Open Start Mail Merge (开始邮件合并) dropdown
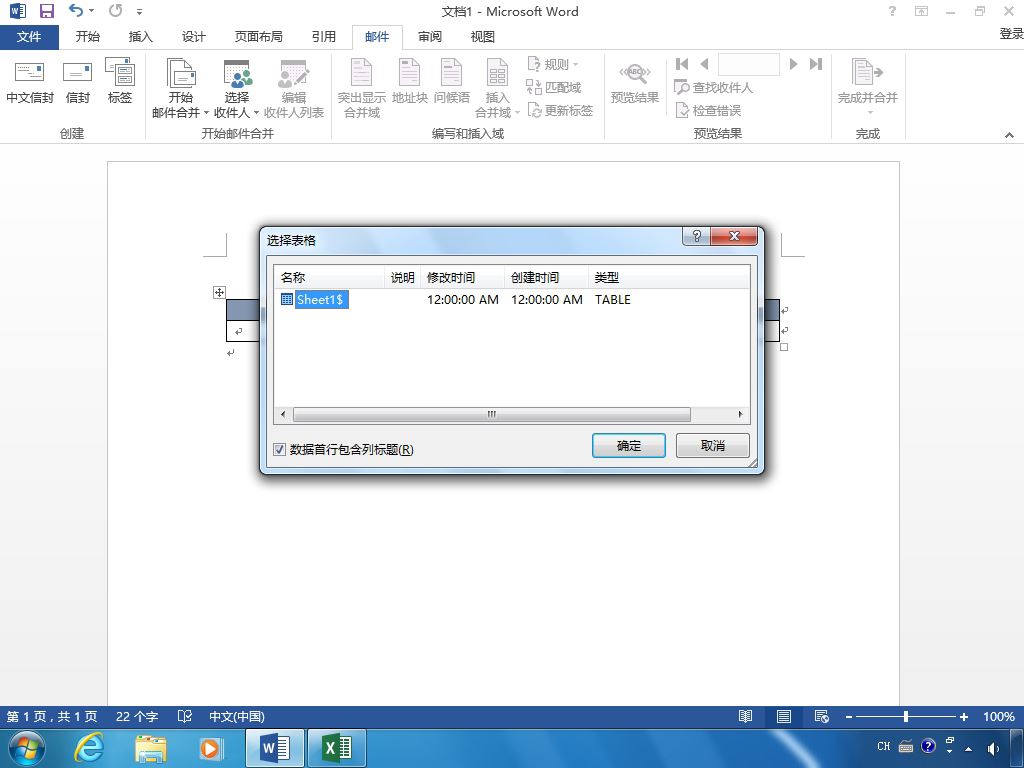 coord(180,88)
